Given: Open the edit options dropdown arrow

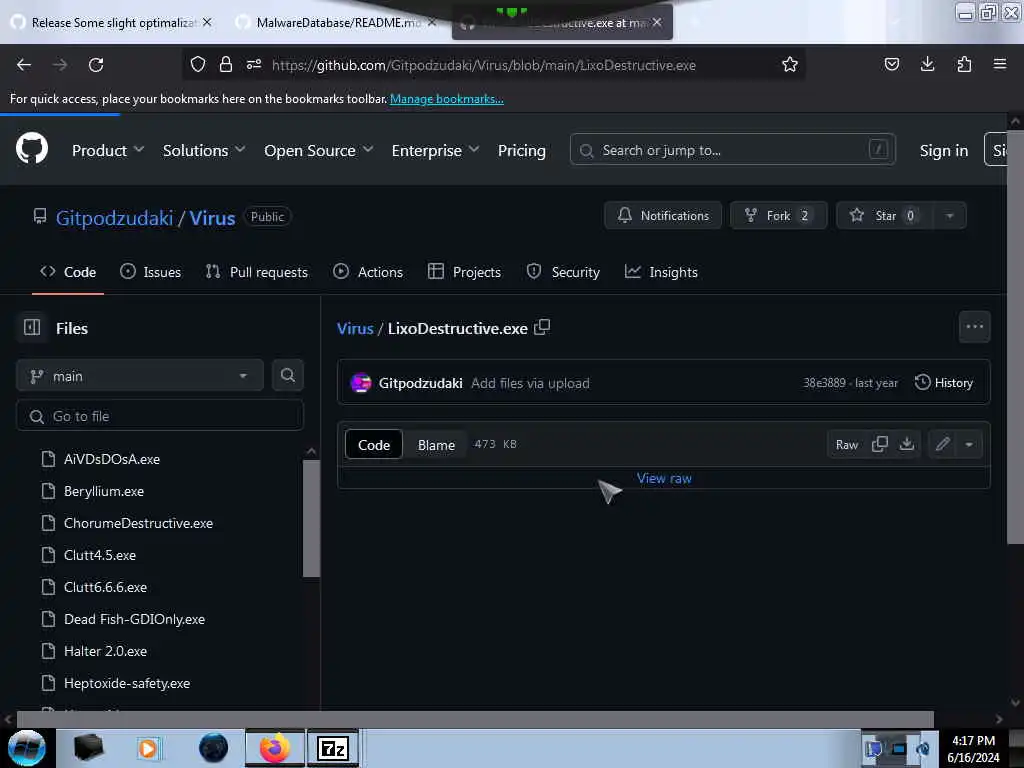Looking at the screenshot, I should (969, 444).
